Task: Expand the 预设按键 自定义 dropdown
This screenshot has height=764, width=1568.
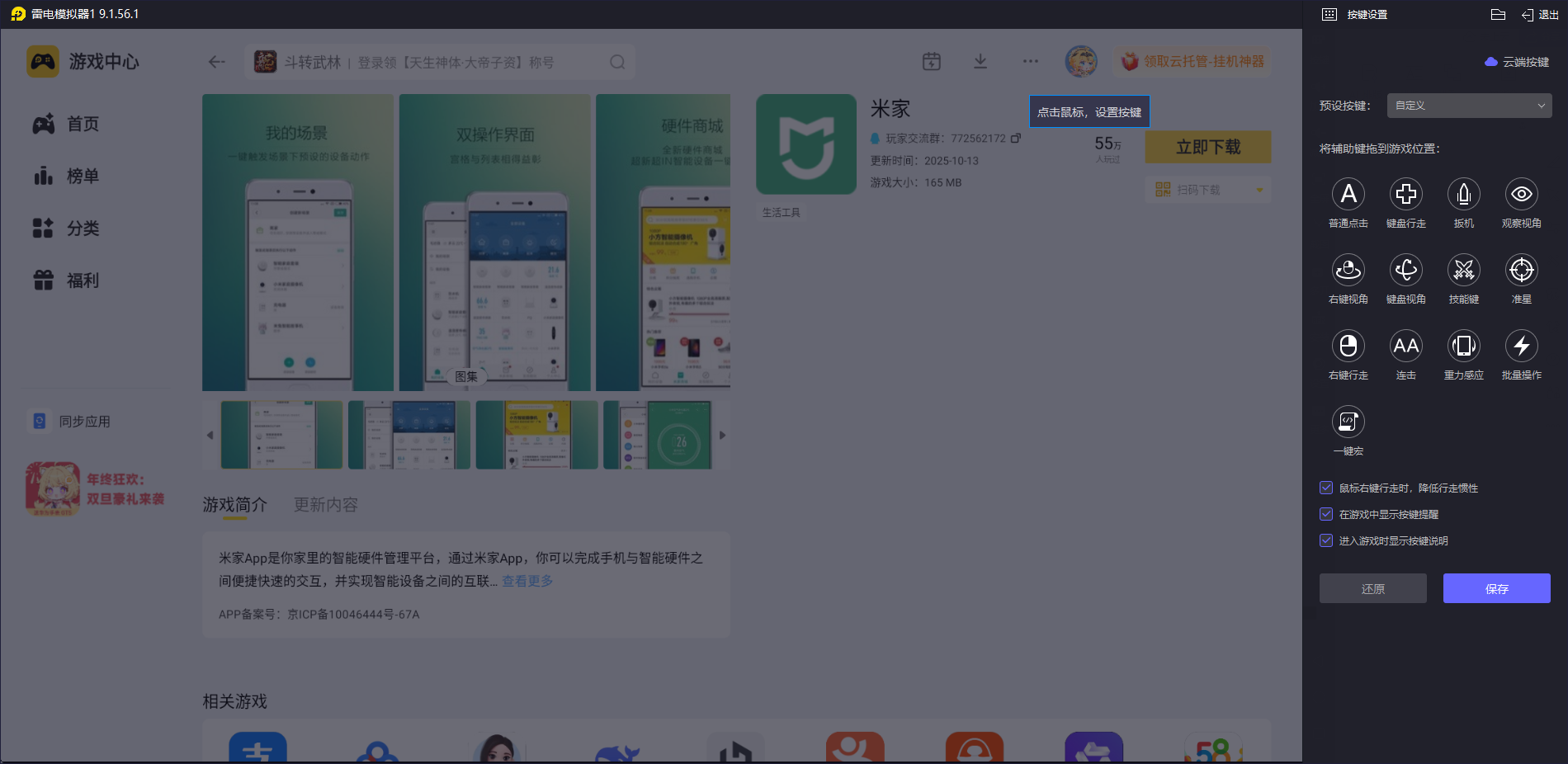Action: coord(1469,106)
